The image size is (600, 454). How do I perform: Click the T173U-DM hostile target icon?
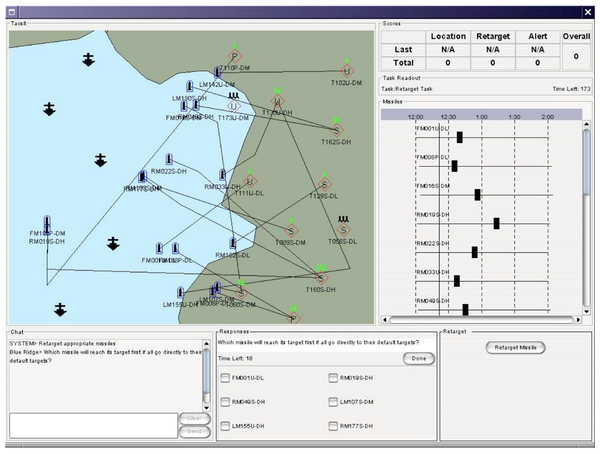pos(233,106)
